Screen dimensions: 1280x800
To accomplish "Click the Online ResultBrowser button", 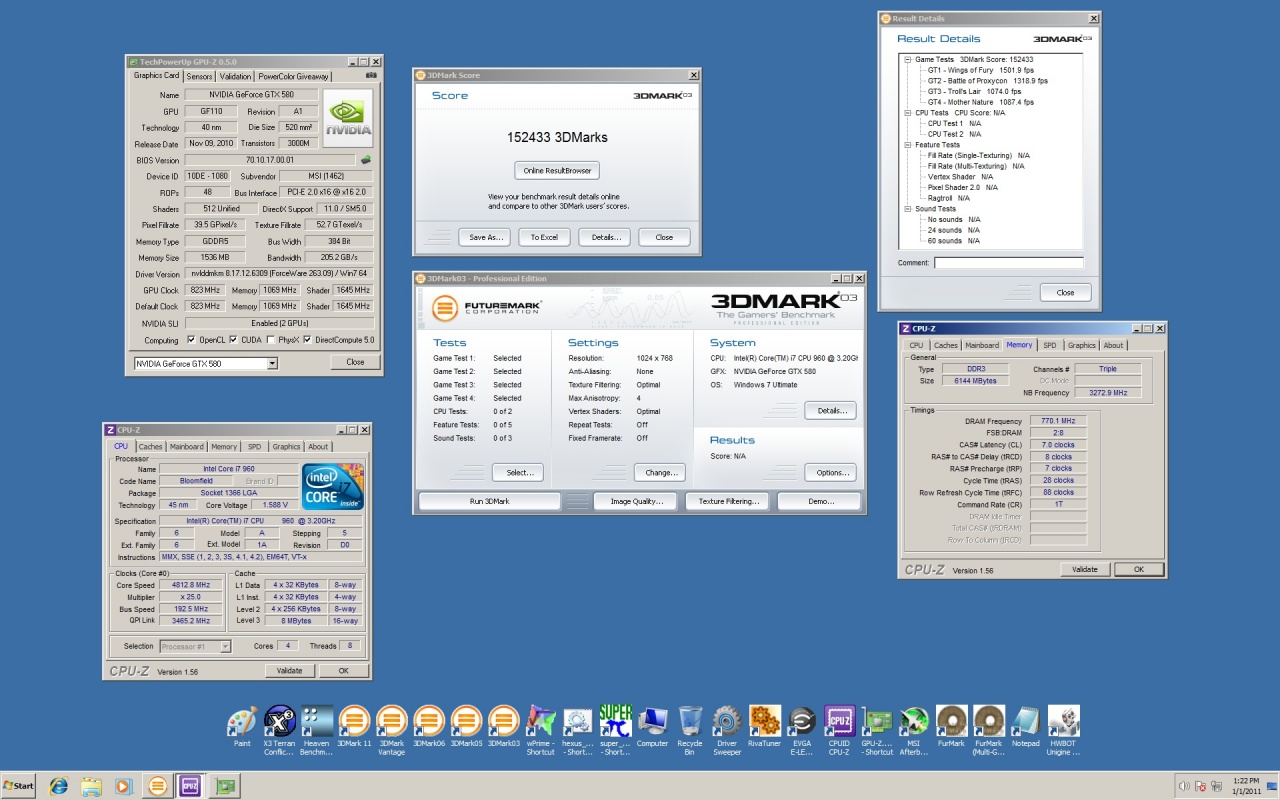I will pyautogui.click(x=556, y=170).
